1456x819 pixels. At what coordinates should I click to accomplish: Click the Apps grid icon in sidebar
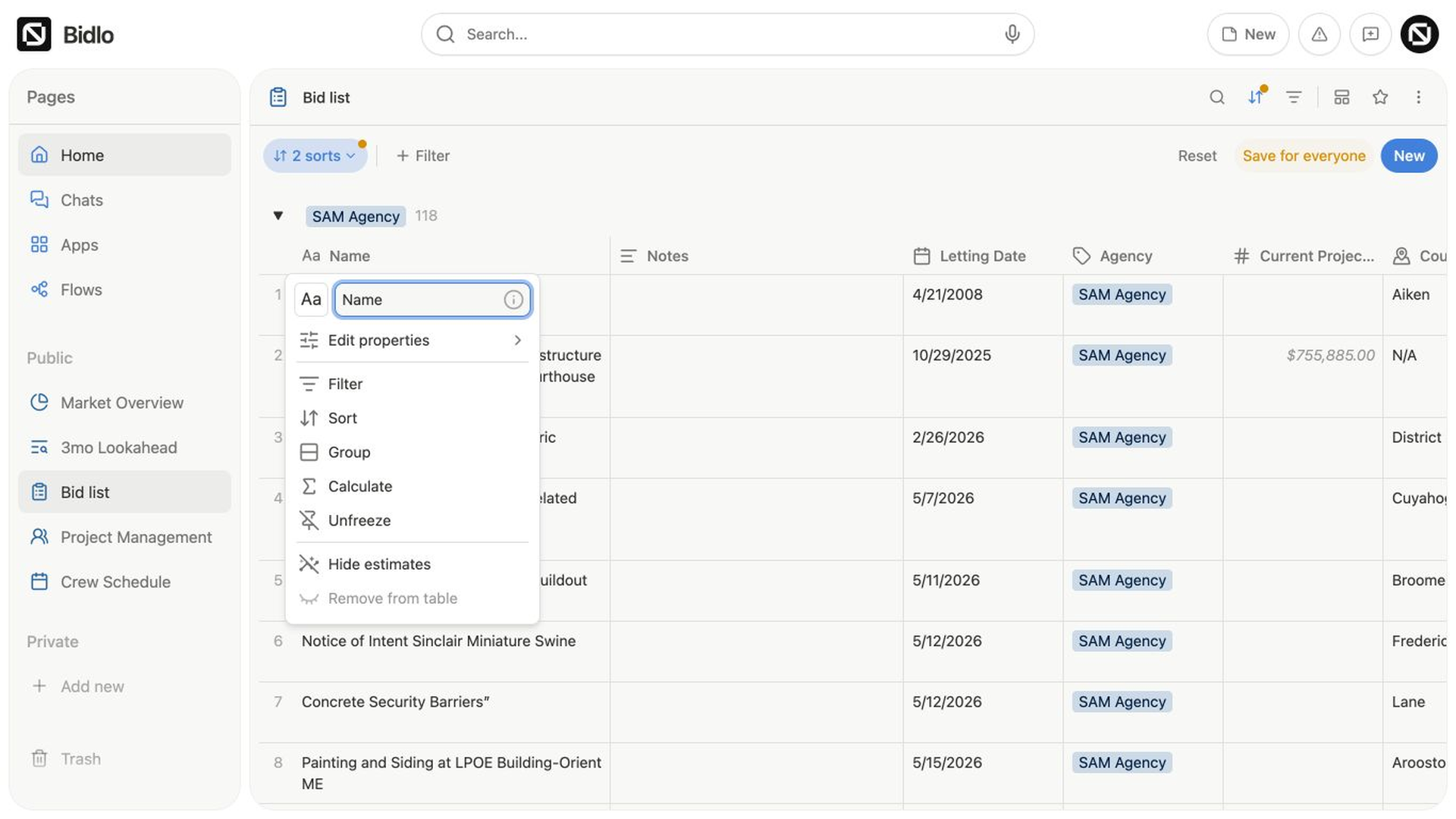coord(39,244)
